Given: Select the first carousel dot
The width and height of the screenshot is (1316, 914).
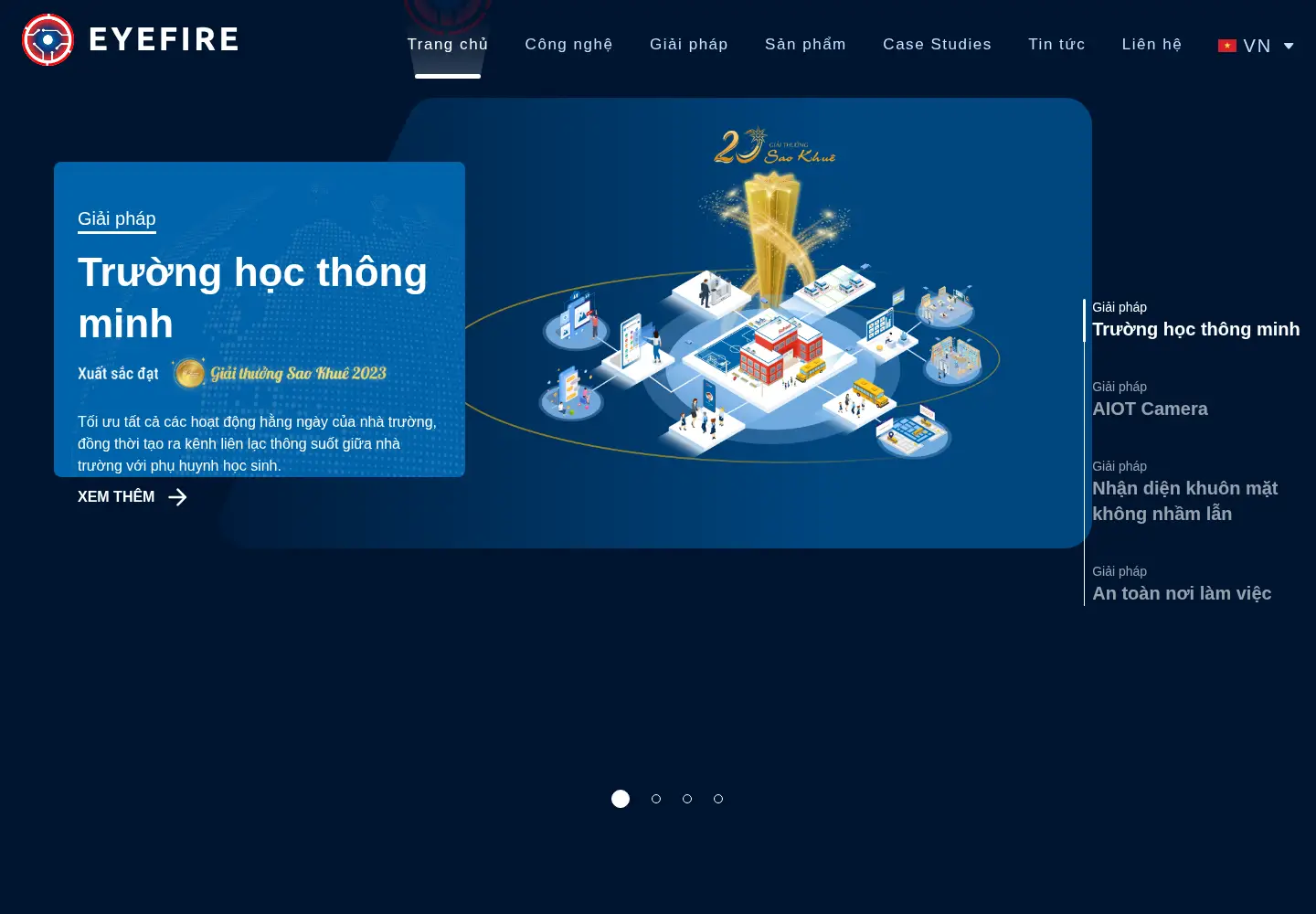Looking at the screenshot, I should click(621, 799).
